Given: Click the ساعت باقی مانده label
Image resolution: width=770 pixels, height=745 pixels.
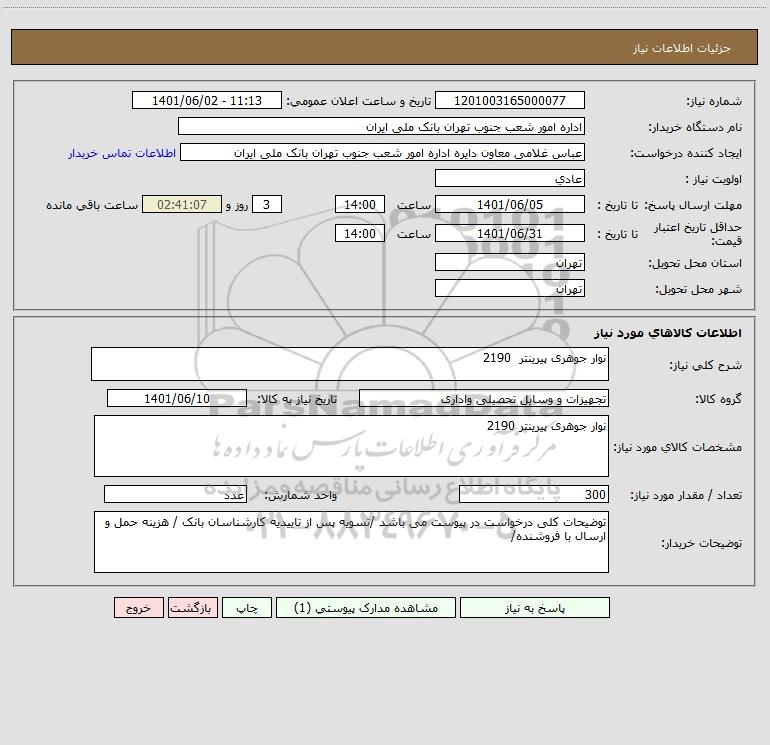Looking at the screenshot, I should 92,205.
